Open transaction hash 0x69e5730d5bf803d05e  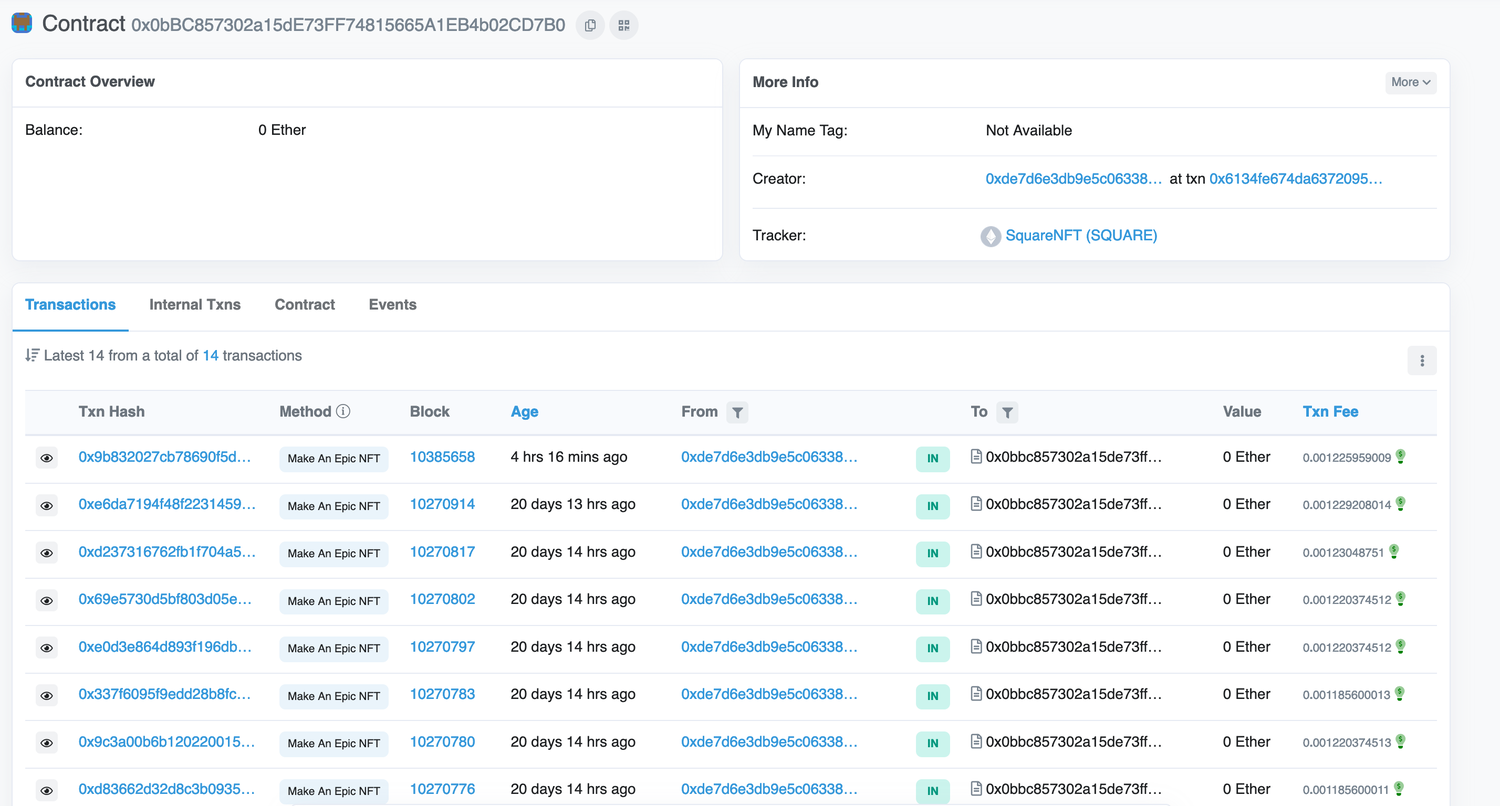[165, 599]
